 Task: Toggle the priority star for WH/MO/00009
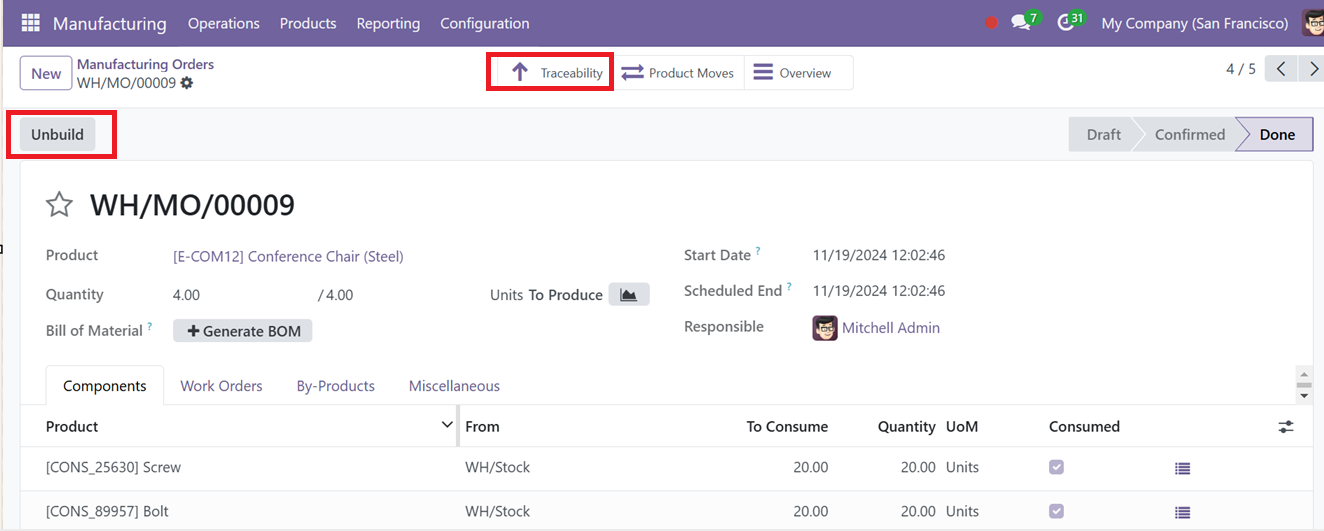(60, 205)
